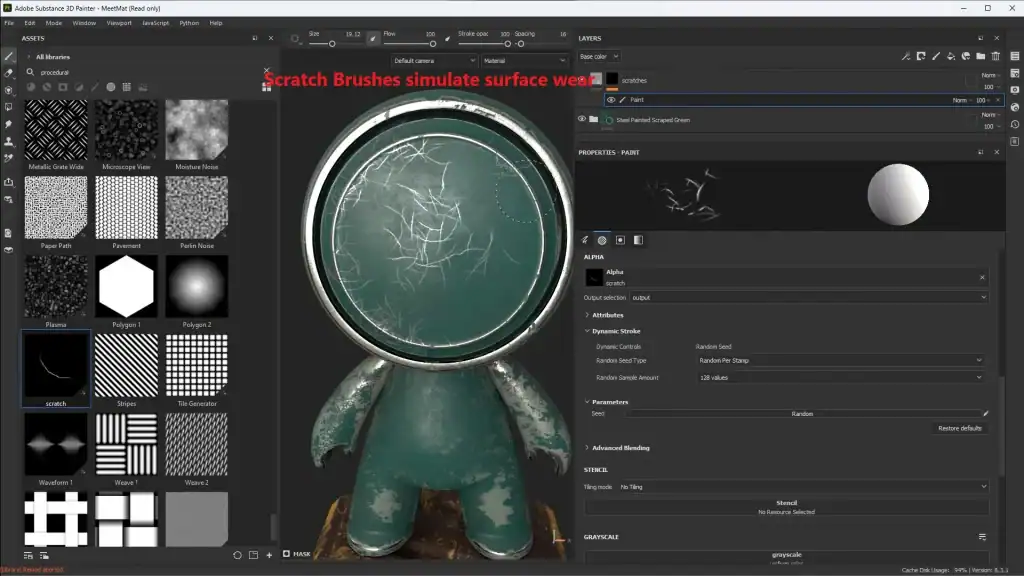Image resolution: width=1024 pixels, height=576 pixels.
Task: Click the Stencil resource slot
Action: [786, 507]
